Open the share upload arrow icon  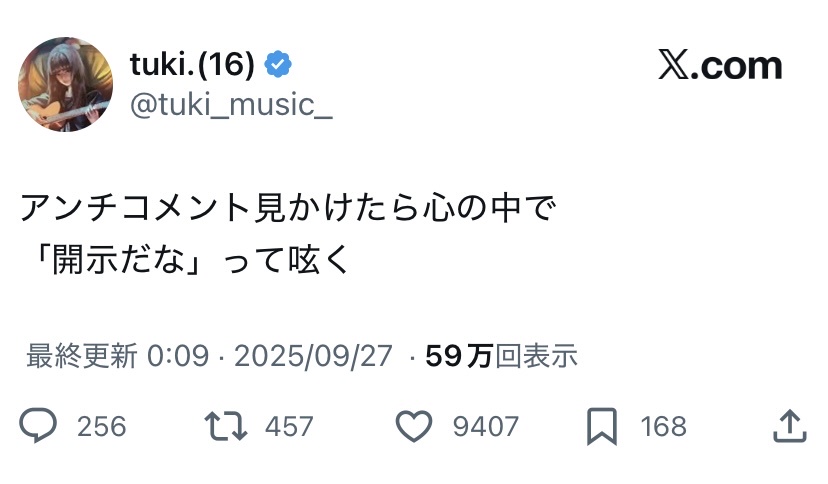point(790,426)
